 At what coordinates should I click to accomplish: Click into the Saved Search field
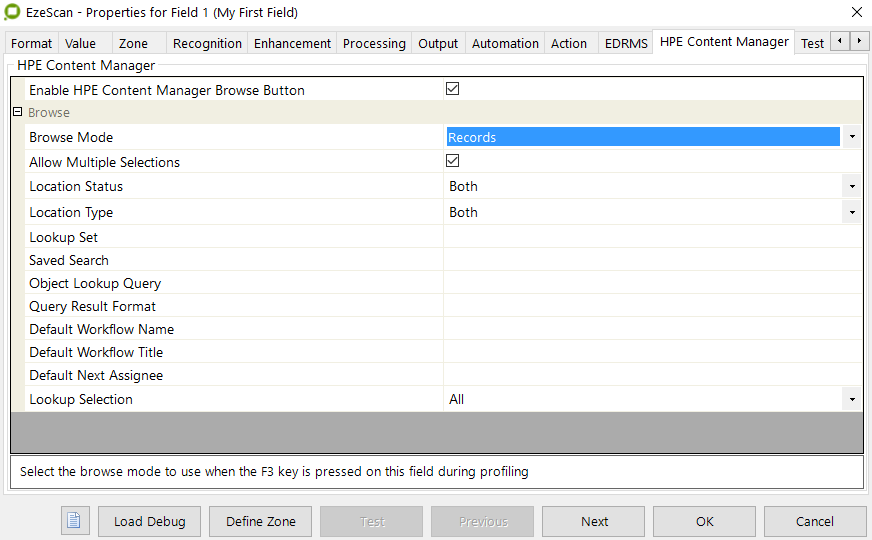[650, 260]
